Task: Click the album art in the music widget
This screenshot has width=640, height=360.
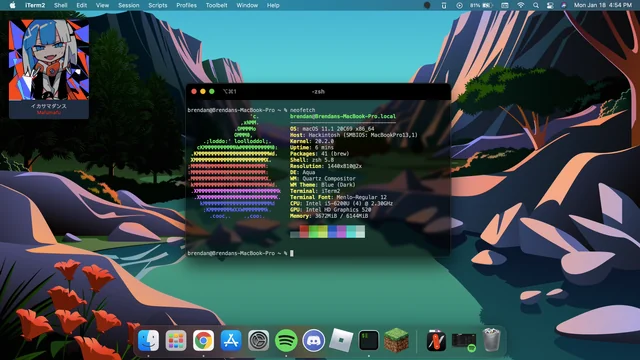Action: pyautogui.click(x=49, y=60)
